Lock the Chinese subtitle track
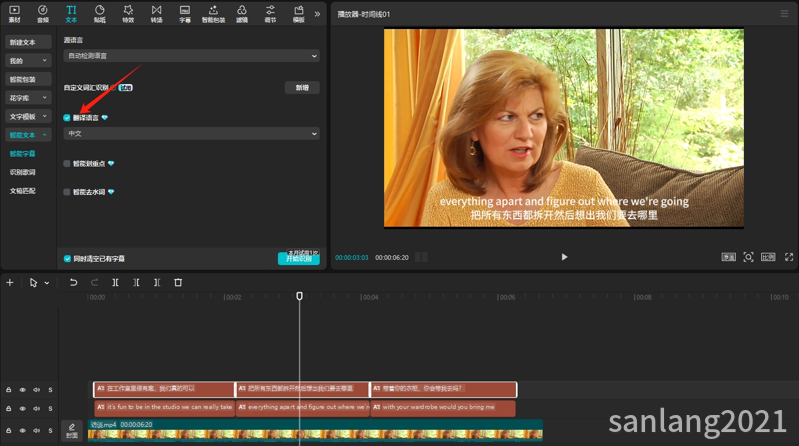This screenshot has height=446, width=799. (x=9, y=390)
